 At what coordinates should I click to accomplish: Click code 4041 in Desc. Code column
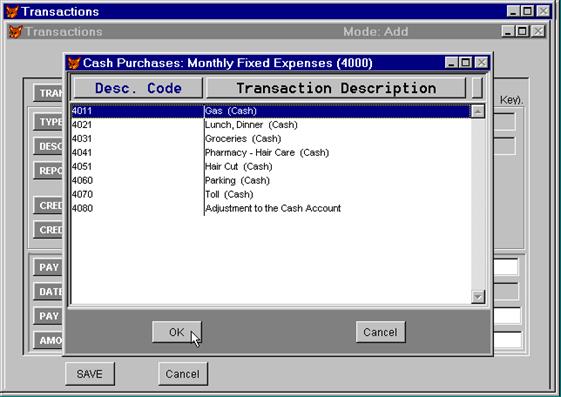[82, 153]
